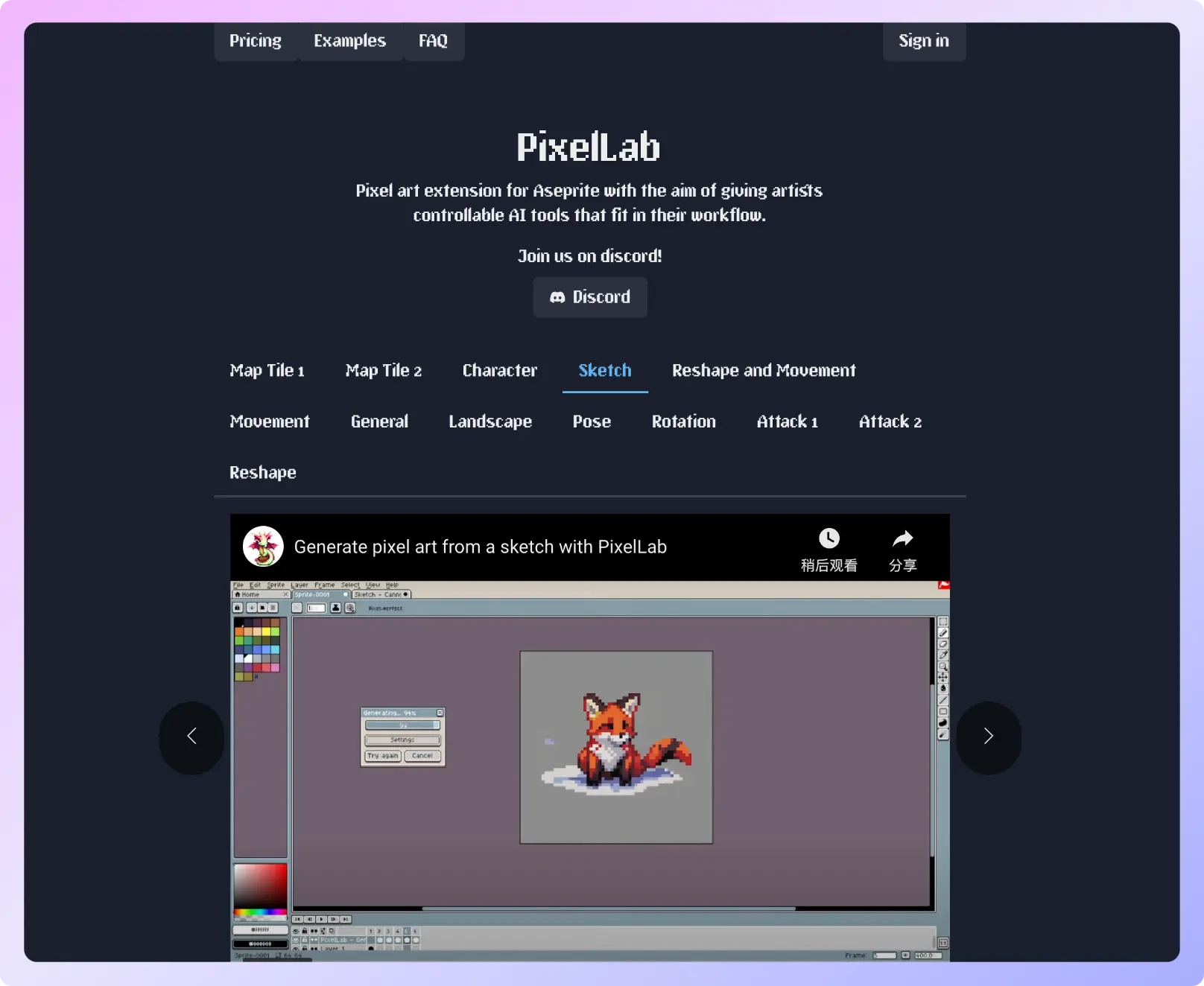Open the FAQ link
The height and width of the screenshot is (986, 1204).
433,41
